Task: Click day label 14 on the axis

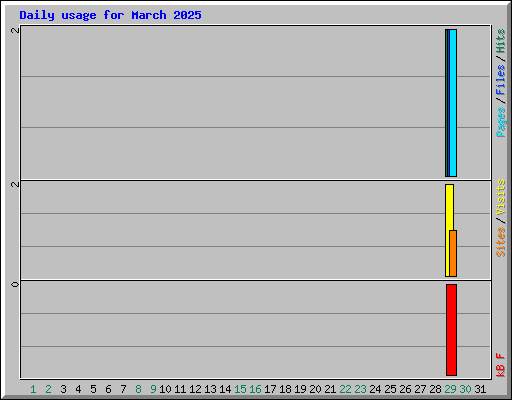Action: (x=225, y=389)
